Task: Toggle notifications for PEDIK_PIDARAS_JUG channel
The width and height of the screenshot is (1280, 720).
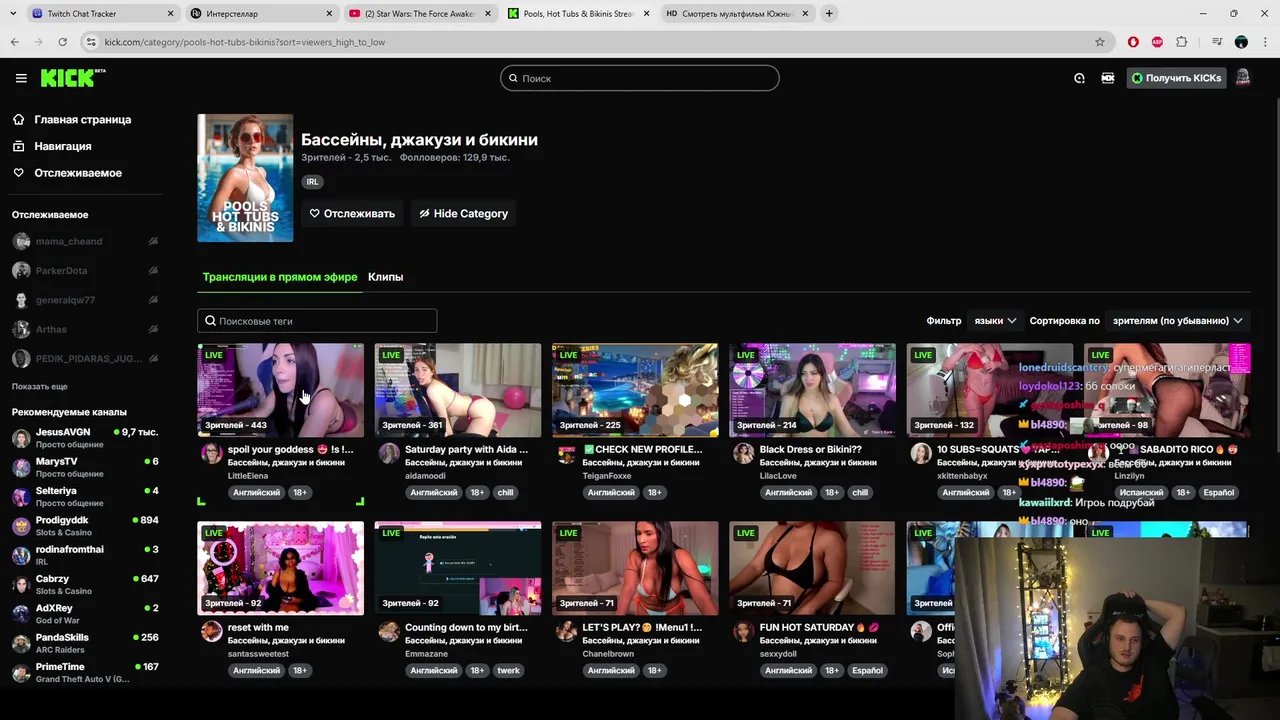Action: tap(153, 358)
